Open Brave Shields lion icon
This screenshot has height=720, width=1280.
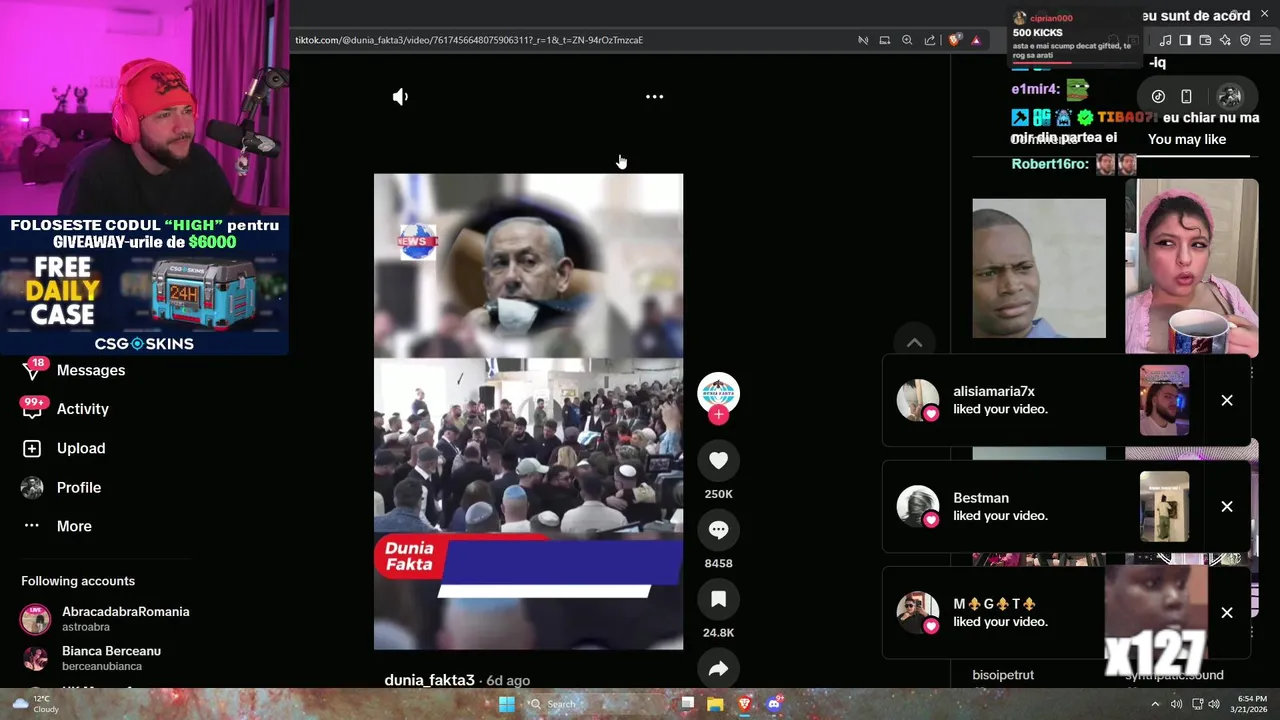954,40
